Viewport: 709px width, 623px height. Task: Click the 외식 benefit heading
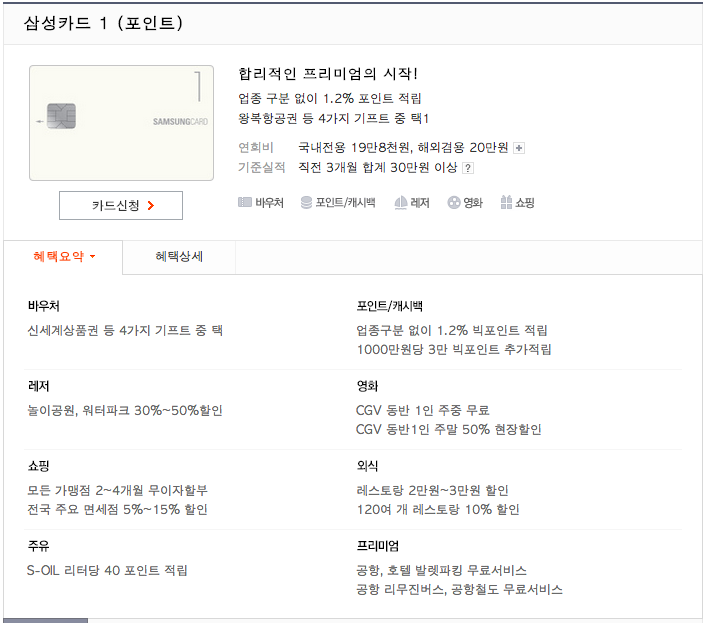367,466
